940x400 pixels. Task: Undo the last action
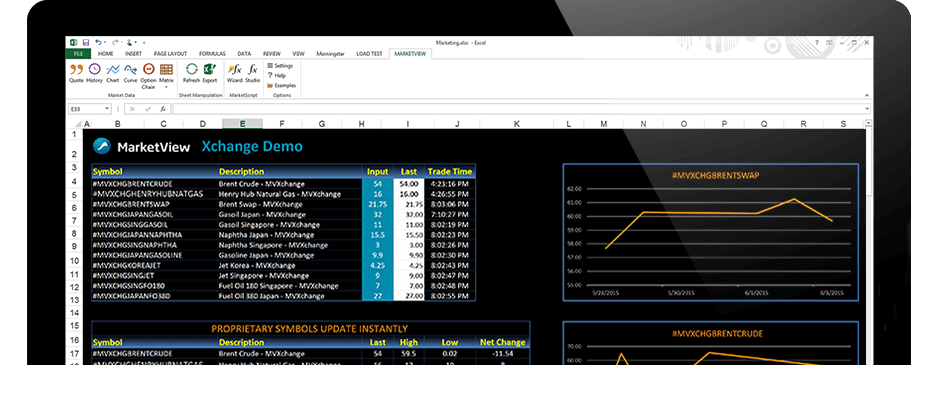98,43
